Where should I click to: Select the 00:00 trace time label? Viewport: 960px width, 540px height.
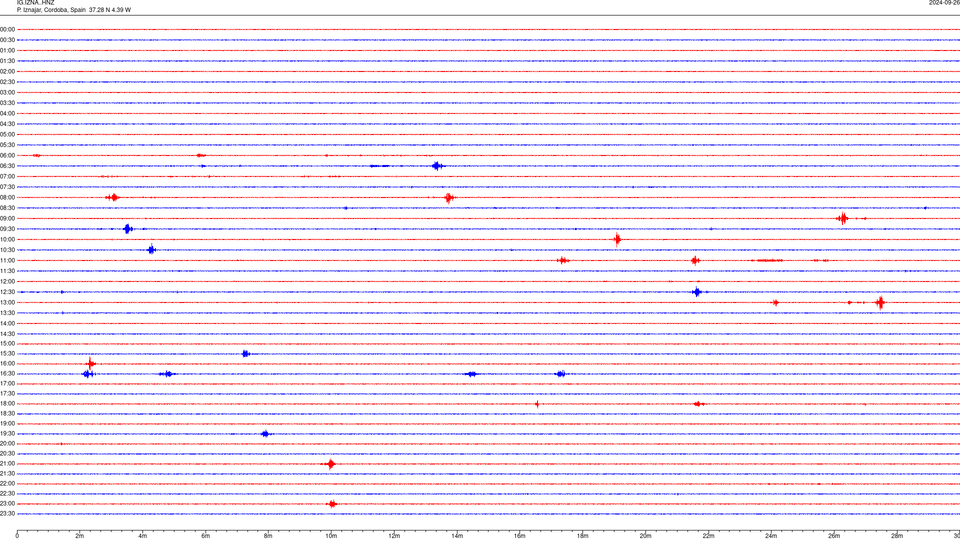[x=7, y=29]
